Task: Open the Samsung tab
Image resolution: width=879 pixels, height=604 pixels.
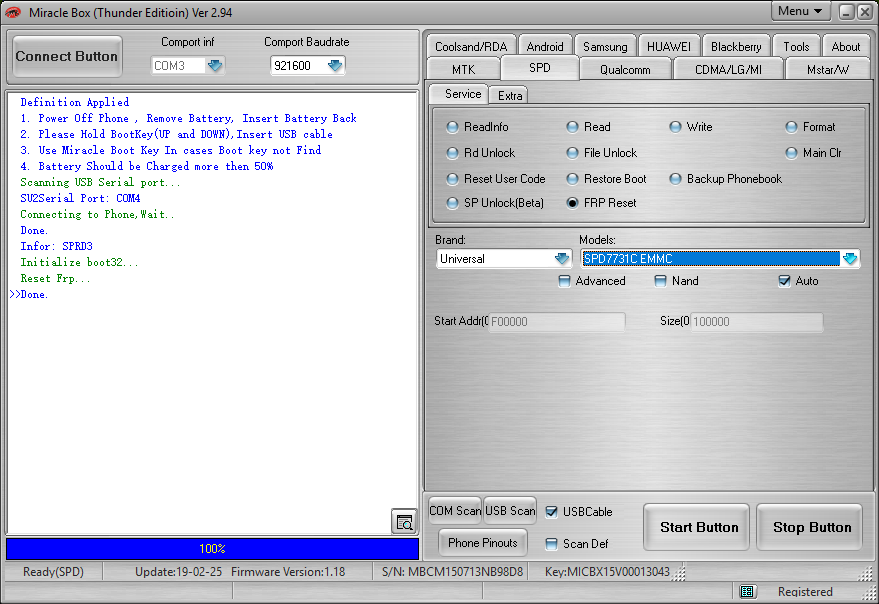Action: pyautogui.click(x=605, y=47)
